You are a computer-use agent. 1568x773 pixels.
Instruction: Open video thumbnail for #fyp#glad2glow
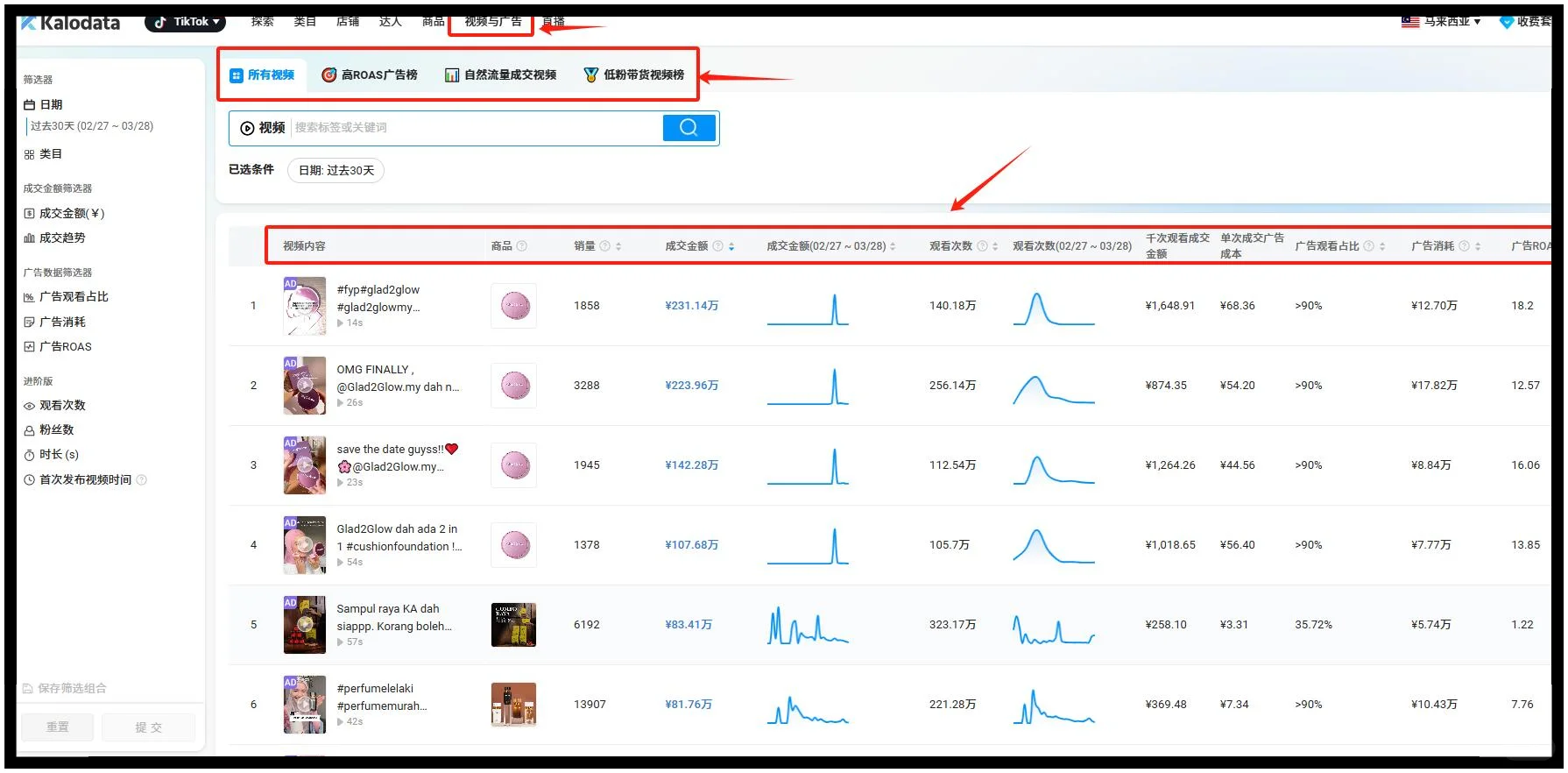tap(305, 306)
